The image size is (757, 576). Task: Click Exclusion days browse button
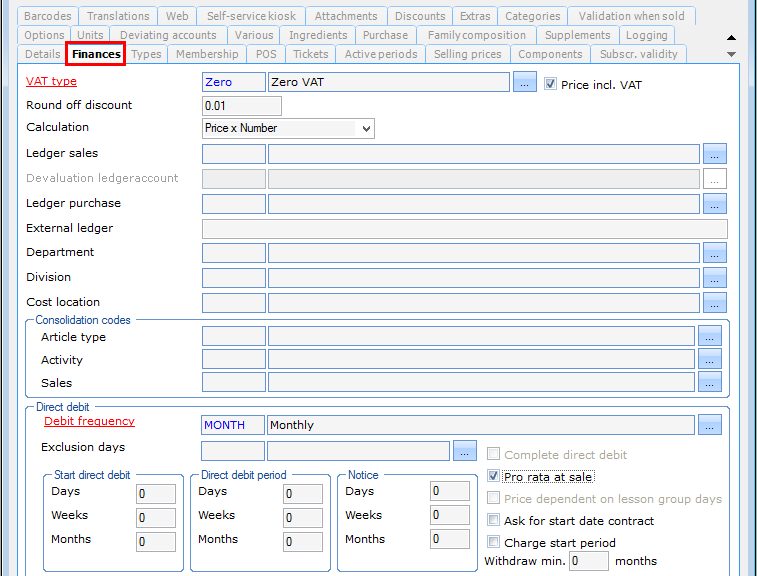(464, 452)
